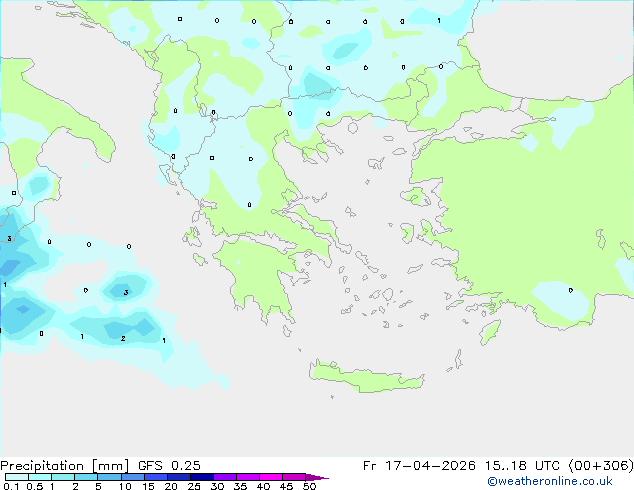The image size is (634, 490).
Task: Click the "10" legend scale label
Action: pyautogui.click(x=125, y=486)
